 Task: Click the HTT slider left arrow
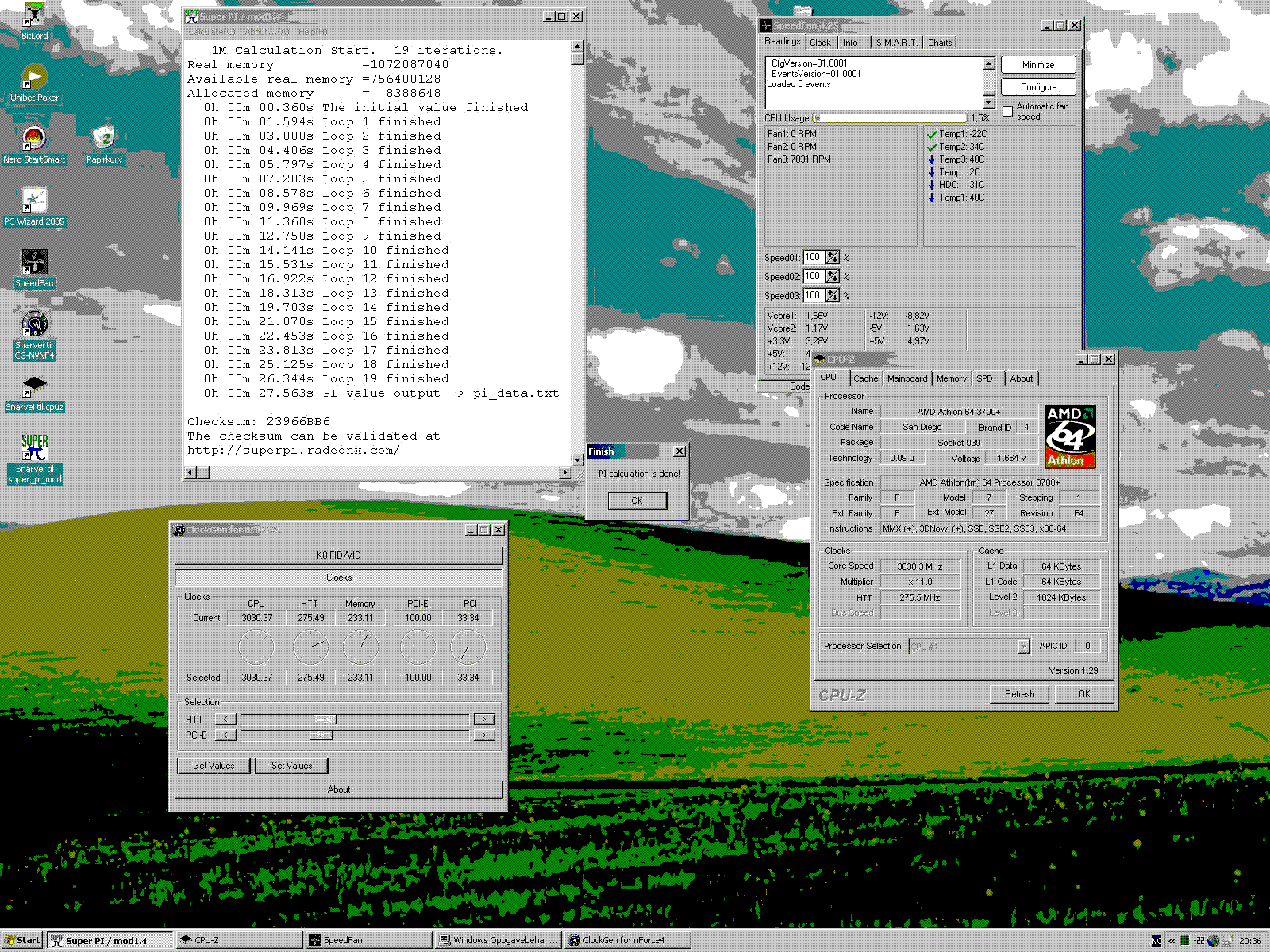[x=225, y=720]
